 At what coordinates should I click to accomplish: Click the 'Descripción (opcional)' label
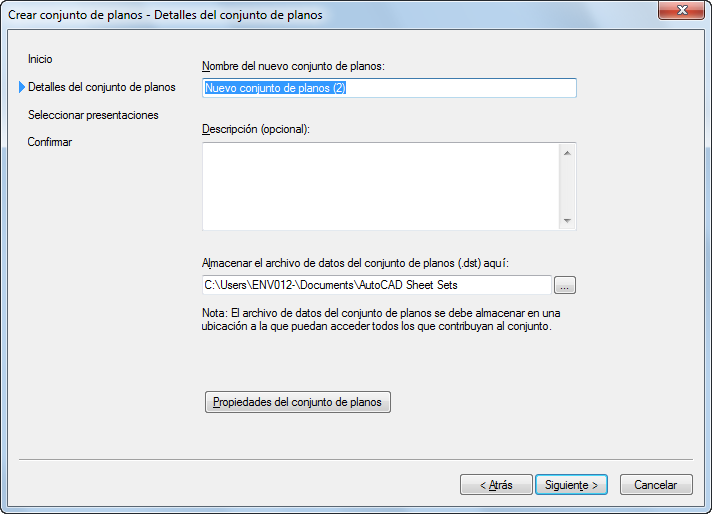pyautogui.click(x=256, y=129)
